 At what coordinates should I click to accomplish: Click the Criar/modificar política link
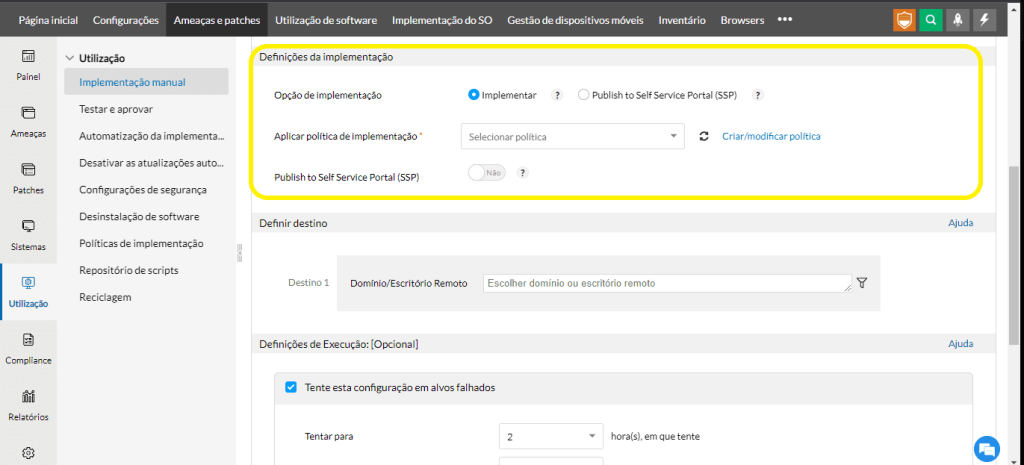[771, 136]
